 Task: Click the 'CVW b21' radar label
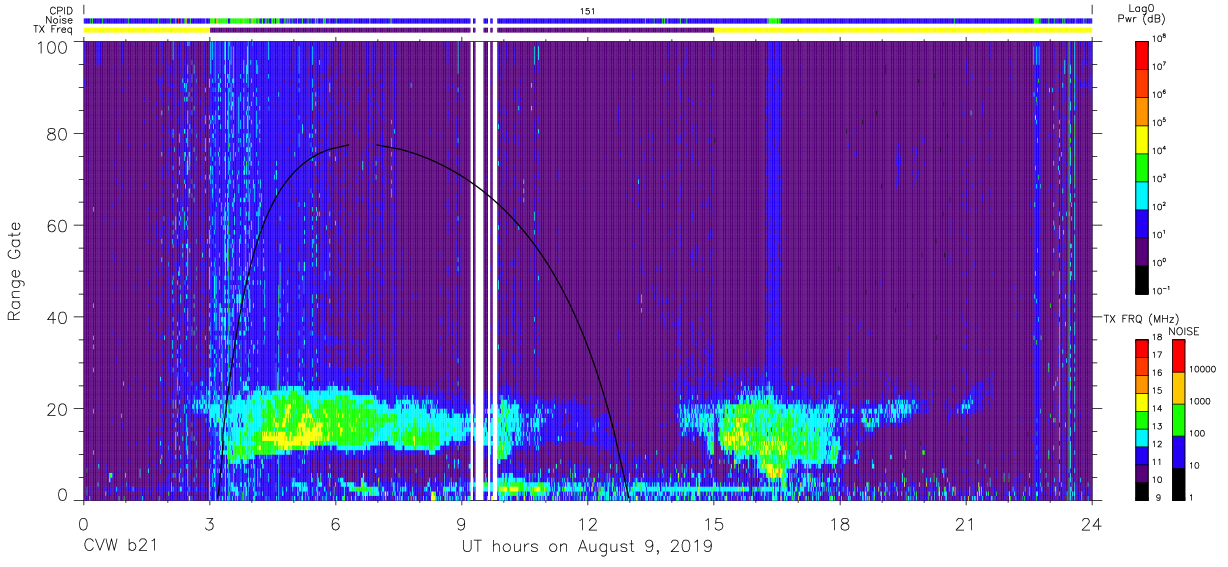120,547
